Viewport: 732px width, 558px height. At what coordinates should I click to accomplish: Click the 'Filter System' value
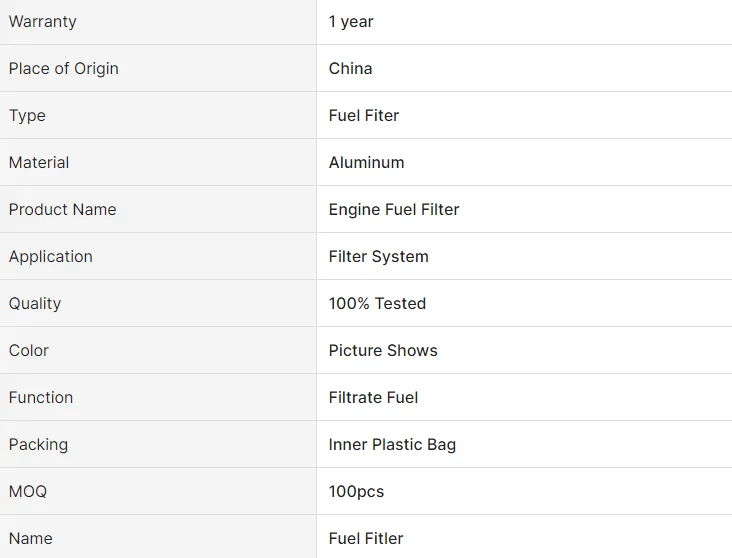pyautogui.click(x=379, y=256)
